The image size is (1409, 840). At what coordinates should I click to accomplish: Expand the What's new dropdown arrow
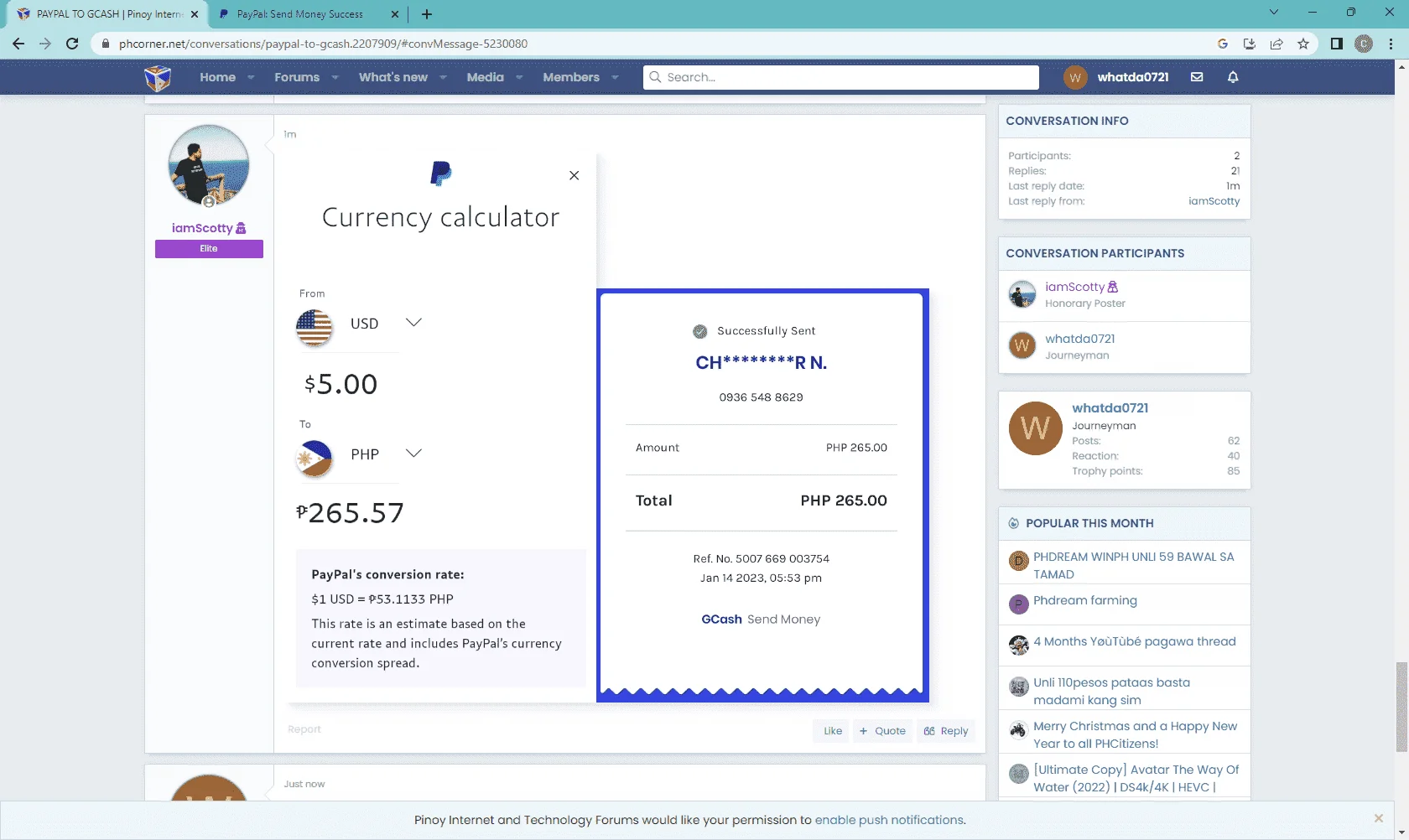pyautogui.click(x=443, y=77)
